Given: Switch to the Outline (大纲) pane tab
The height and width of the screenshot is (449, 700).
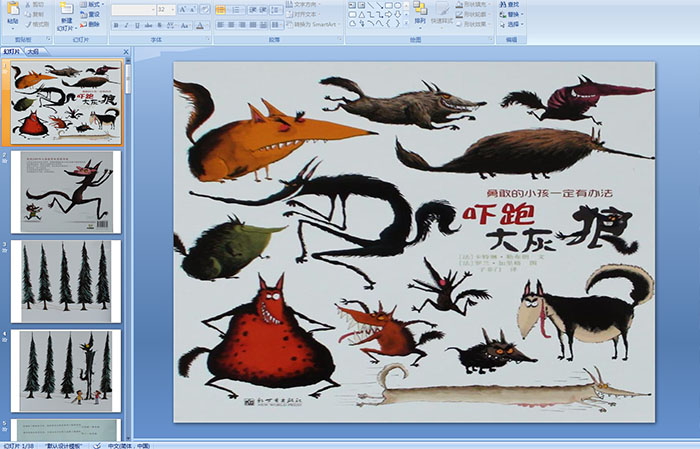Looking at the screenshot, I should coord(33,52).
